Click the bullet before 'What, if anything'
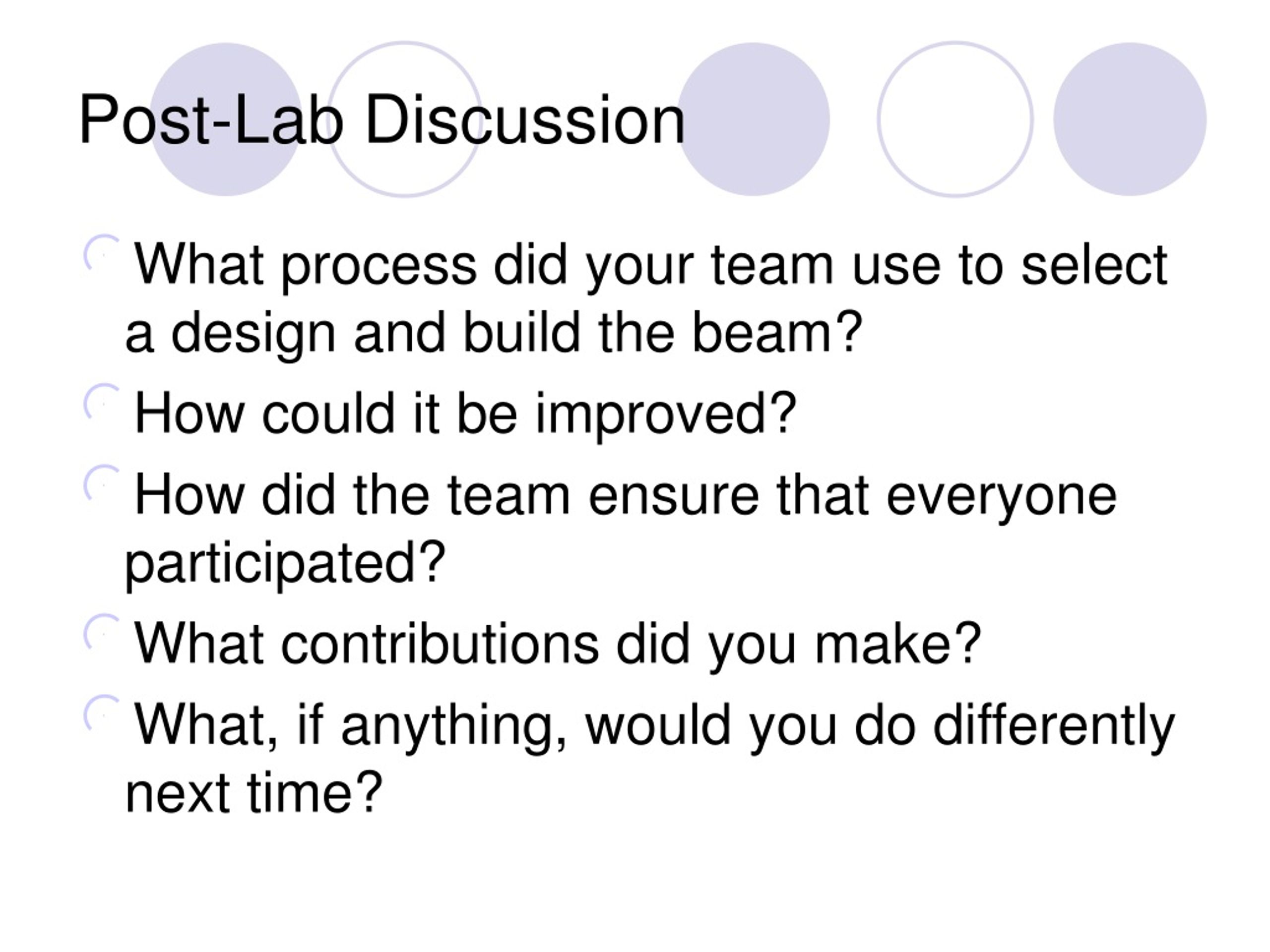Screen dimensions: 1270x952 [102, 714]
